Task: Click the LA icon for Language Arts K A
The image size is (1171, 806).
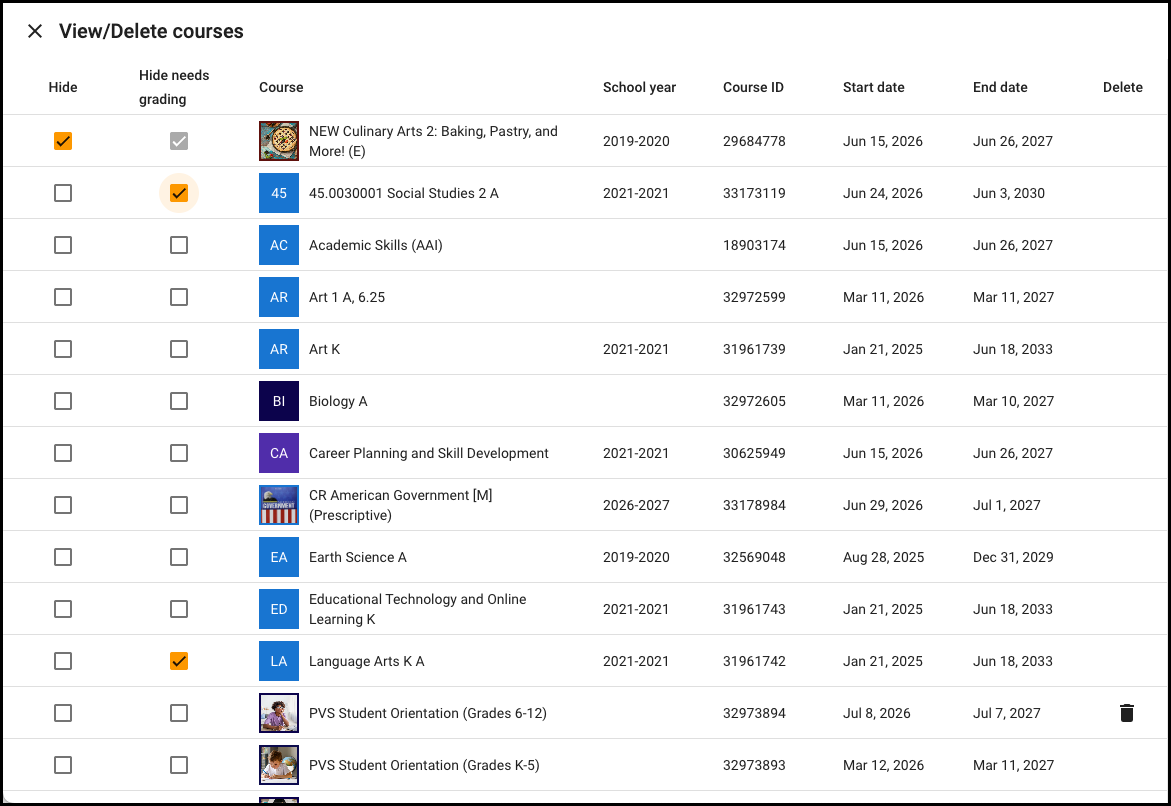Action: tap(279, 661)
